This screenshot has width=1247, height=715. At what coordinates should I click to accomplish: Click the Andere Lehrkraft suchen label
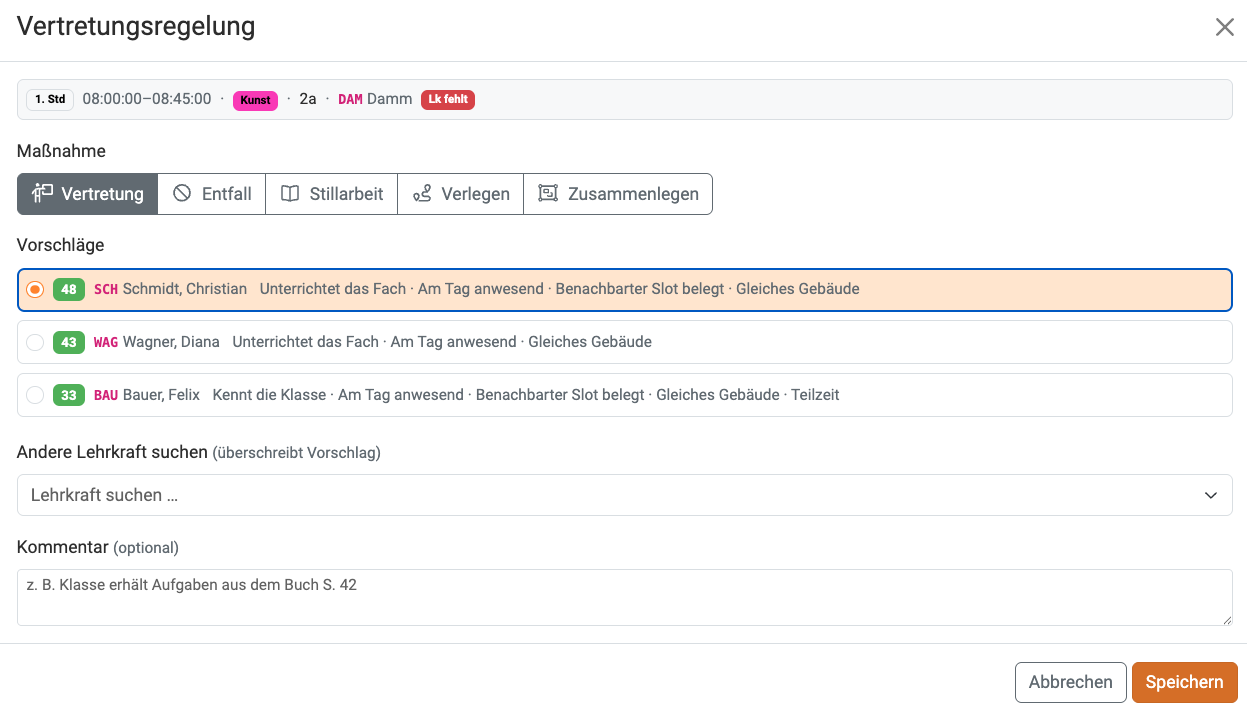point(112,452)
